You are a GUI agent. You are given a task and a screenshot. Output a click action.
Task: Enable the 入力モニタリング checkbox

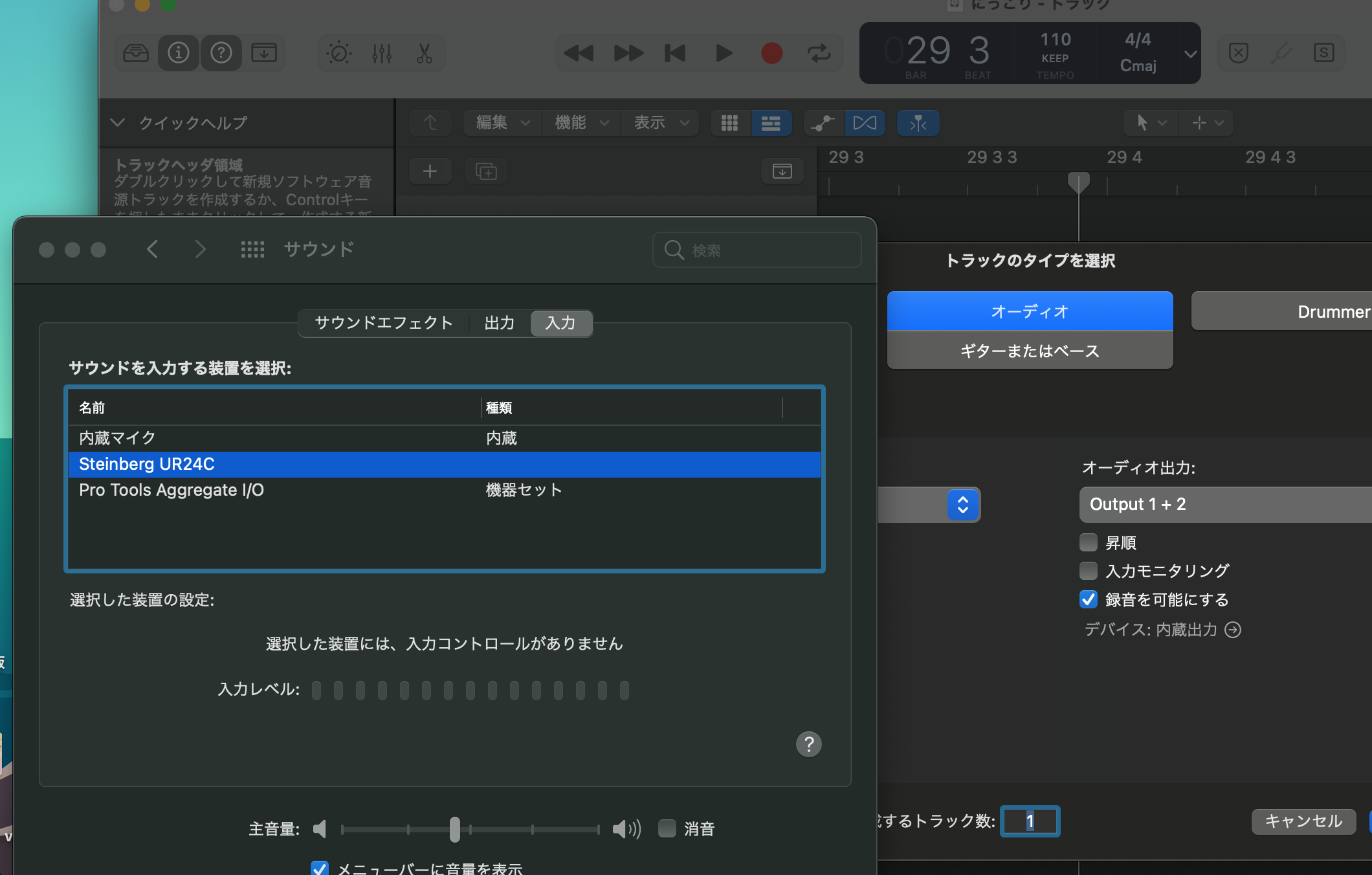pyautogui.click(x=1089, y=571)
